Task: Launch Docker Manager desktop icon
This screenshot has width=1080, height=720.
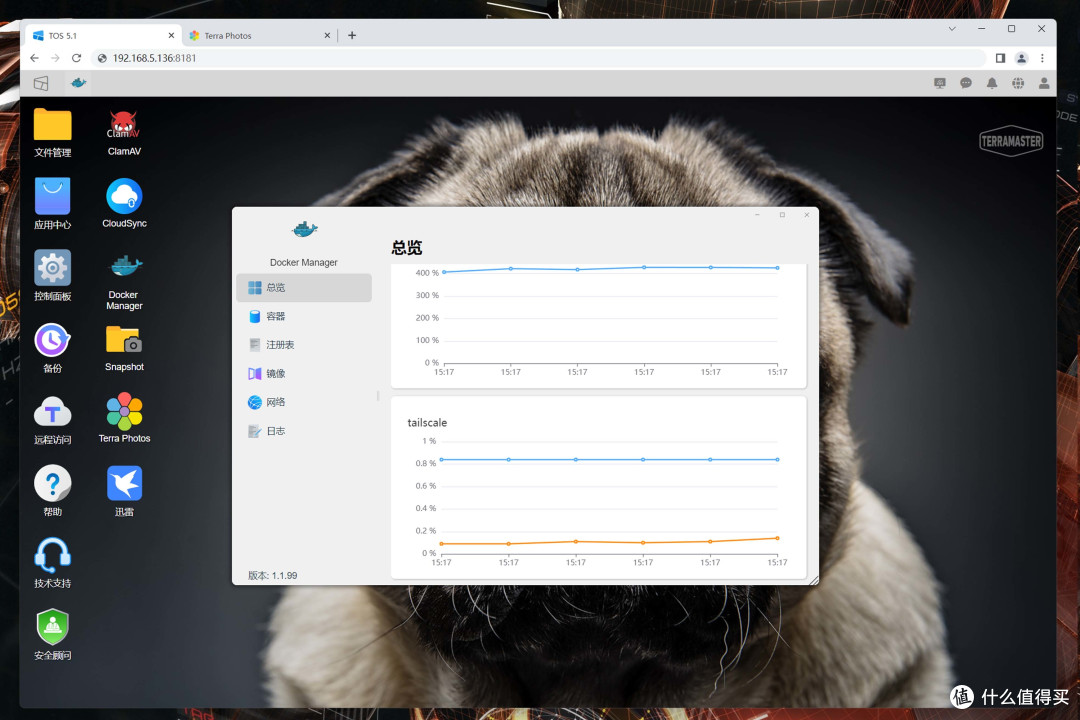Action: tap(124, 281)
